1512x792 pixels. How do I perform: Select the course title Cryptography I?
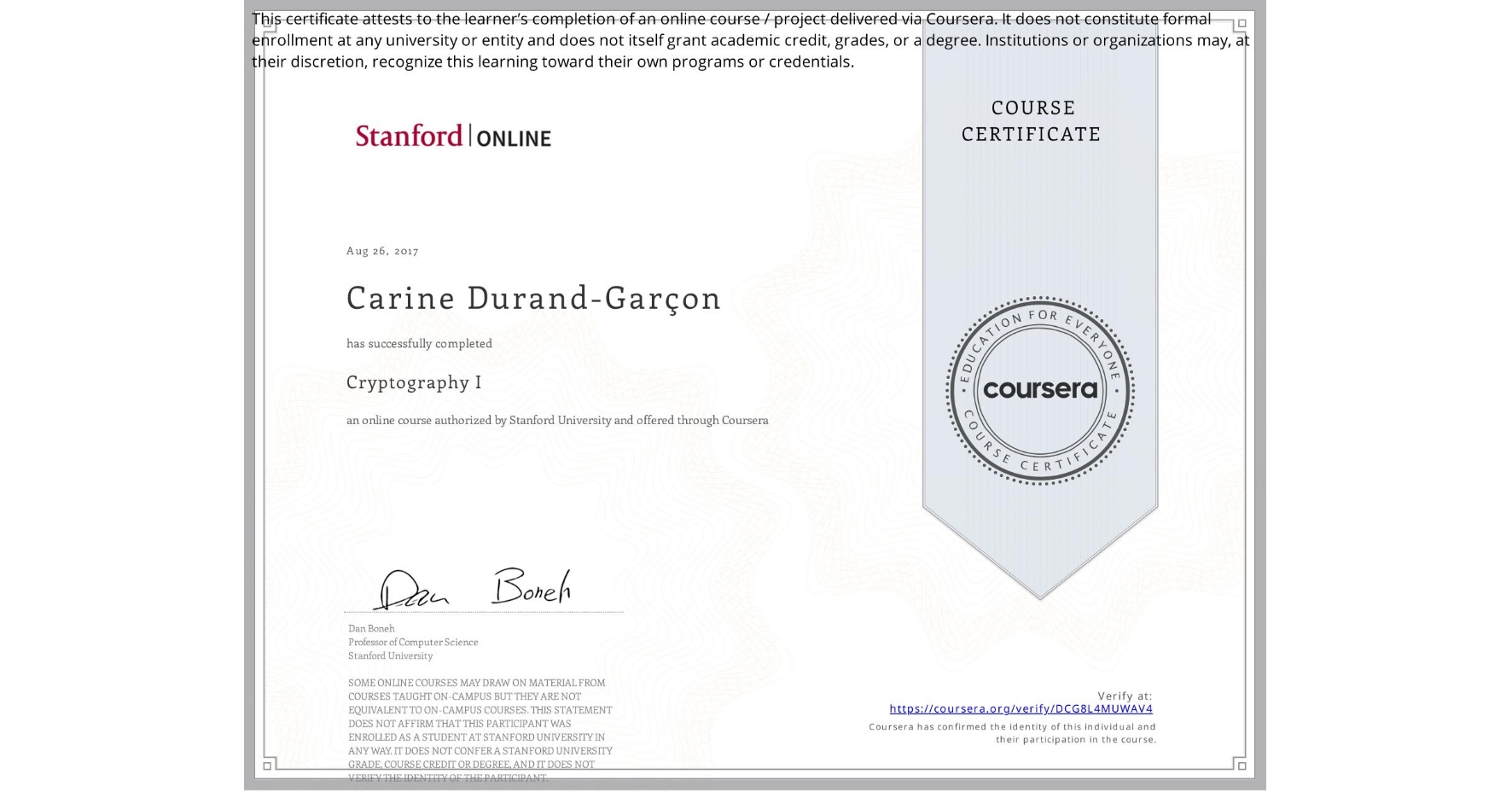[414, 382]
